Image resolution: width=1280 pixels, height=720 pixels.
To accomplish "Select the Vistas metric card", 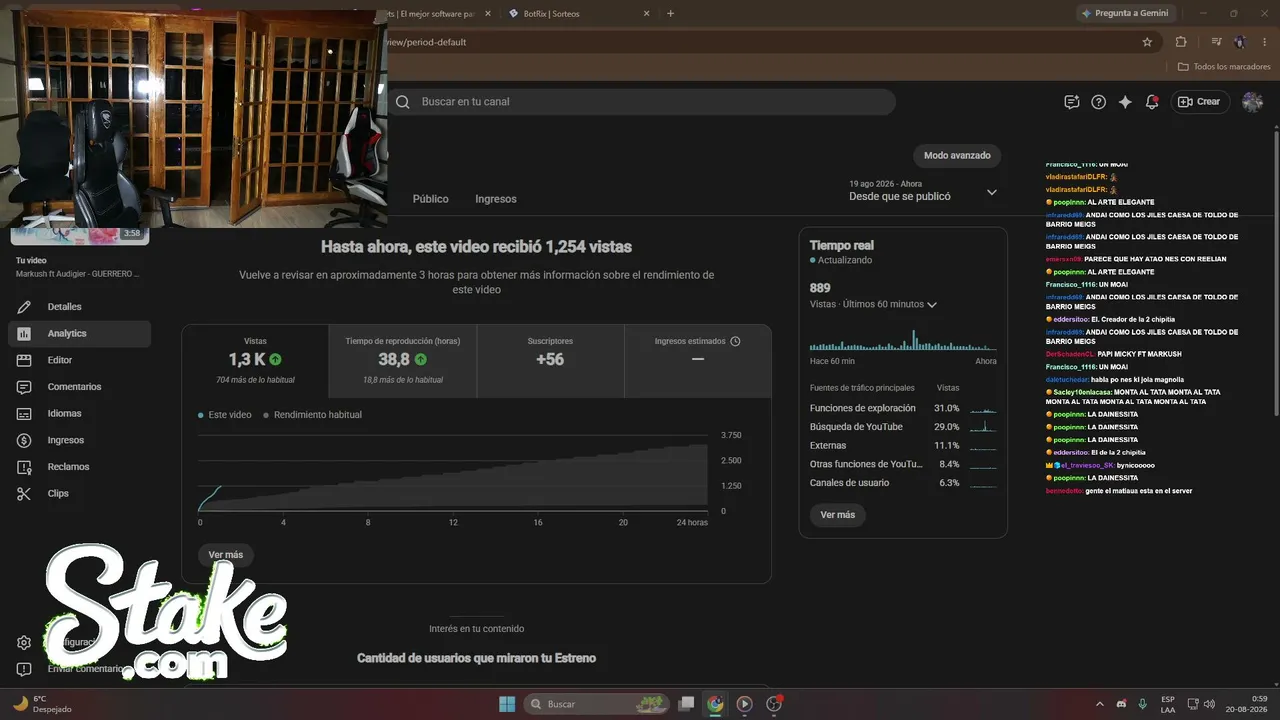I will pyautogui.click(x=255, y=361).
